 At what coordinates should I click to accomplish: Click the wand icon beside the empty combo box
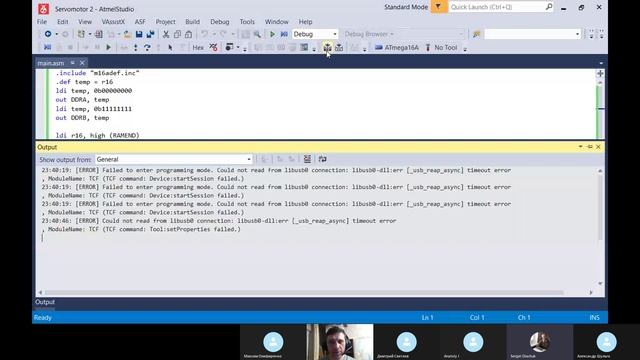point(476,34)
